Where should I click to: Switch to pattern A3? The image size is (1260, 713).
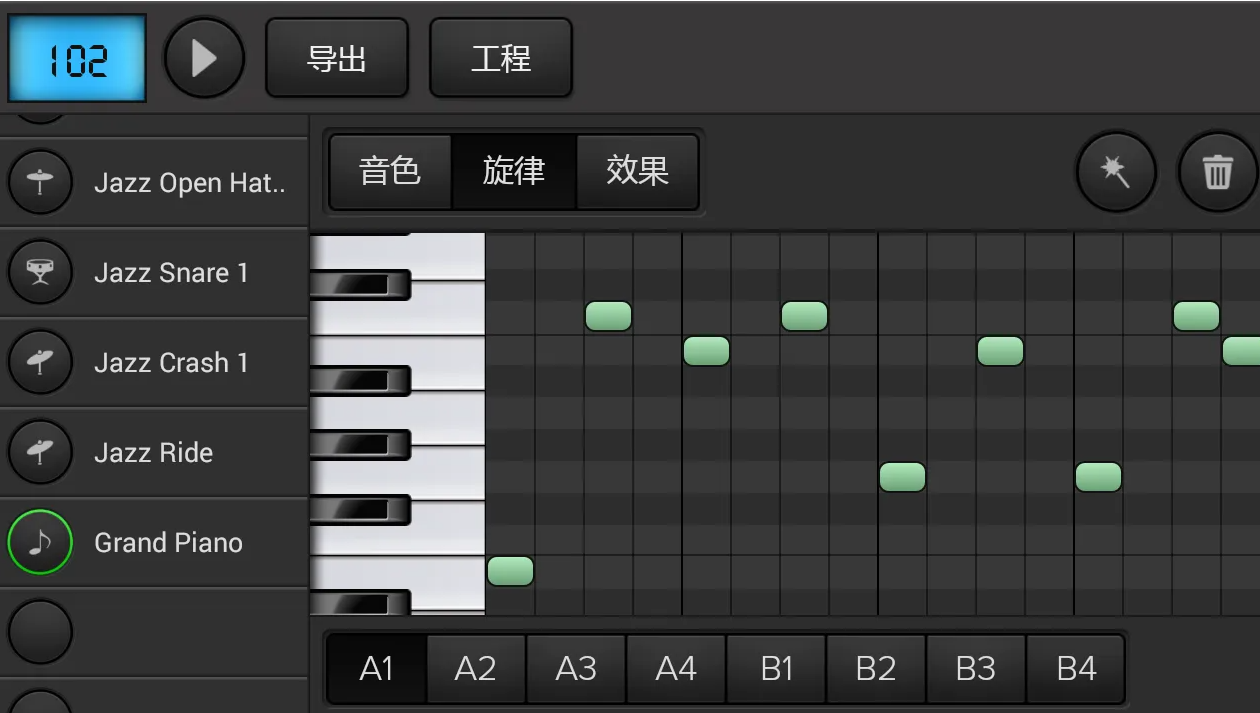[x=576, y=668]
